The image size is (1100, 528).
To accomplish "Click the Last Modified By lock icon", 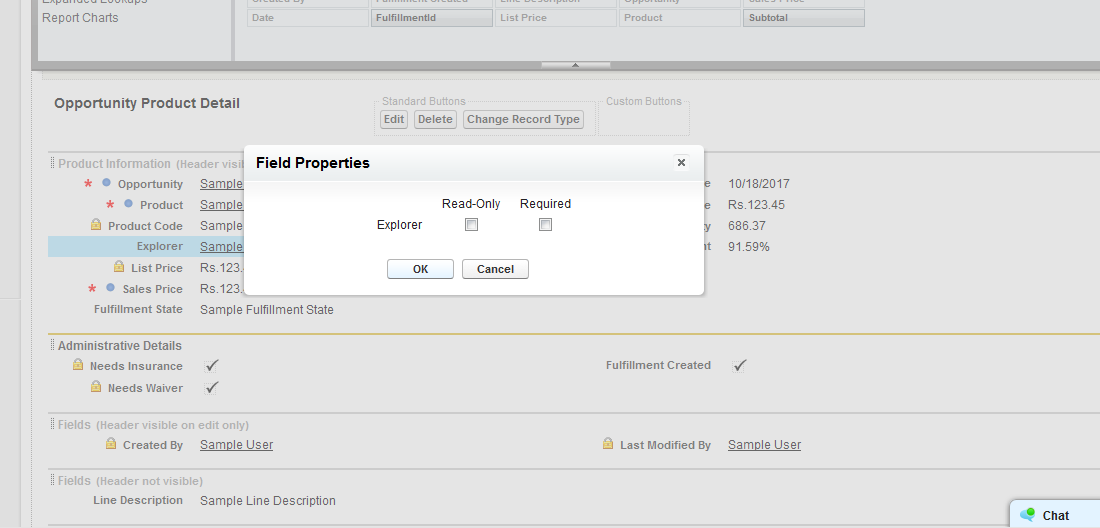I will tap(608, 444).
